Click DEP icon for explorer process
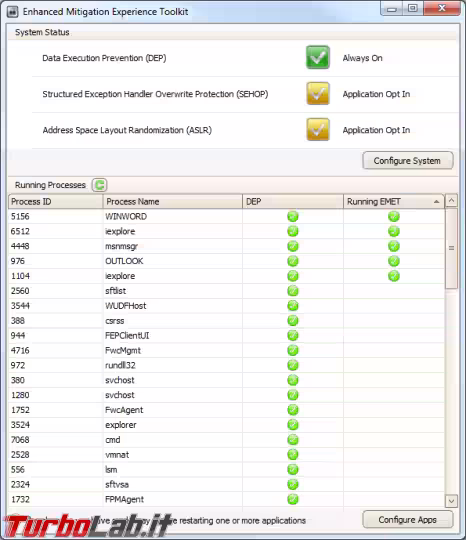This screenshot has width=466, height=540. coord(293,425)
